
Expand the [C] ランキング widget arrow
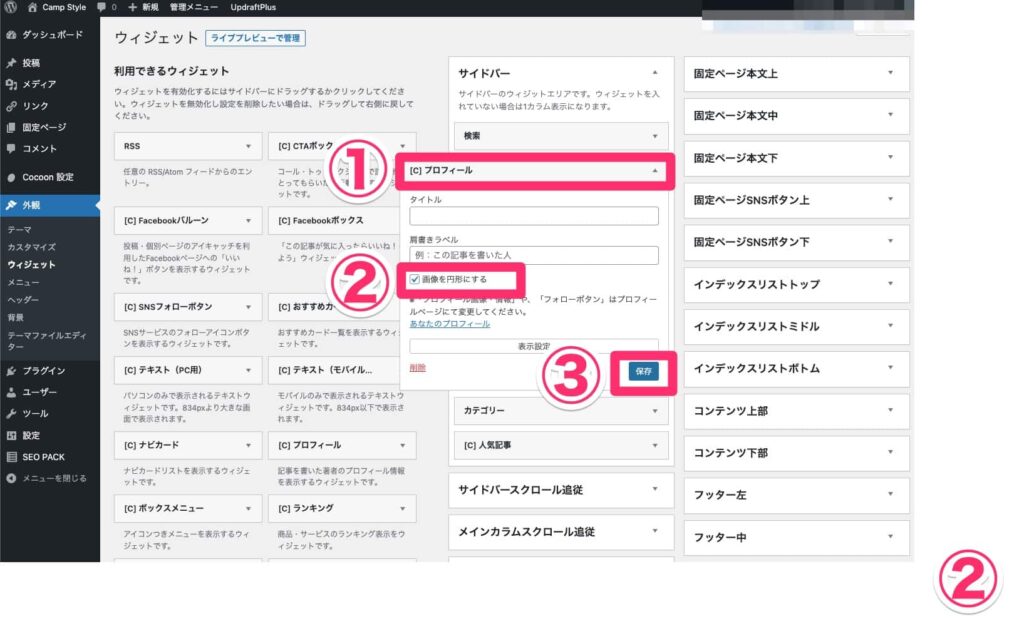[402, 509]
